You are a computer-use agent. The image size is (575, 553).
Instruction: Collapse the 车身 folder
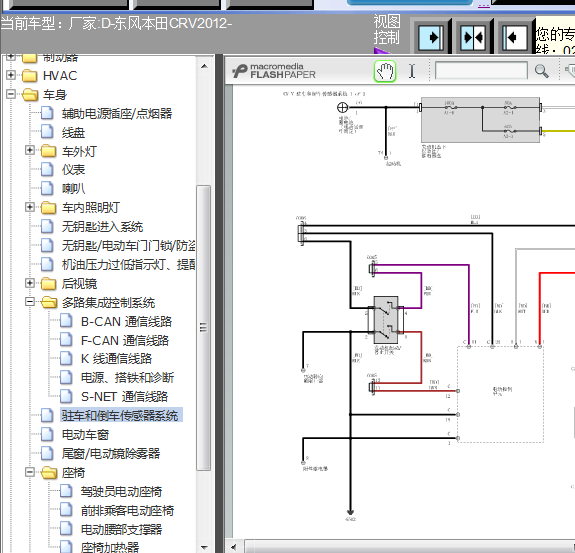pos(11,94)
